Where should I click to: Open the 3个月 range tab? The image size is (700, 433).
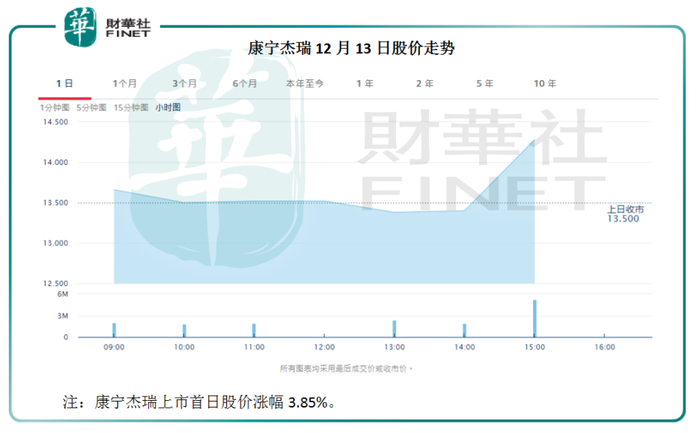tap(184, 83)
